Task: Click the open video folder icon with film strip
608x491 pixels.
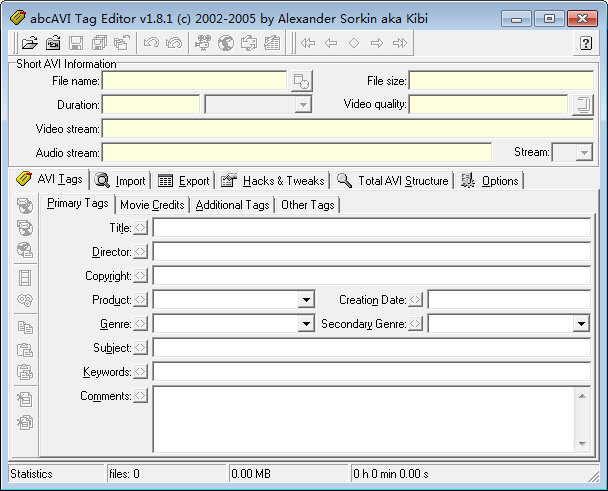Action: point(53,43)
